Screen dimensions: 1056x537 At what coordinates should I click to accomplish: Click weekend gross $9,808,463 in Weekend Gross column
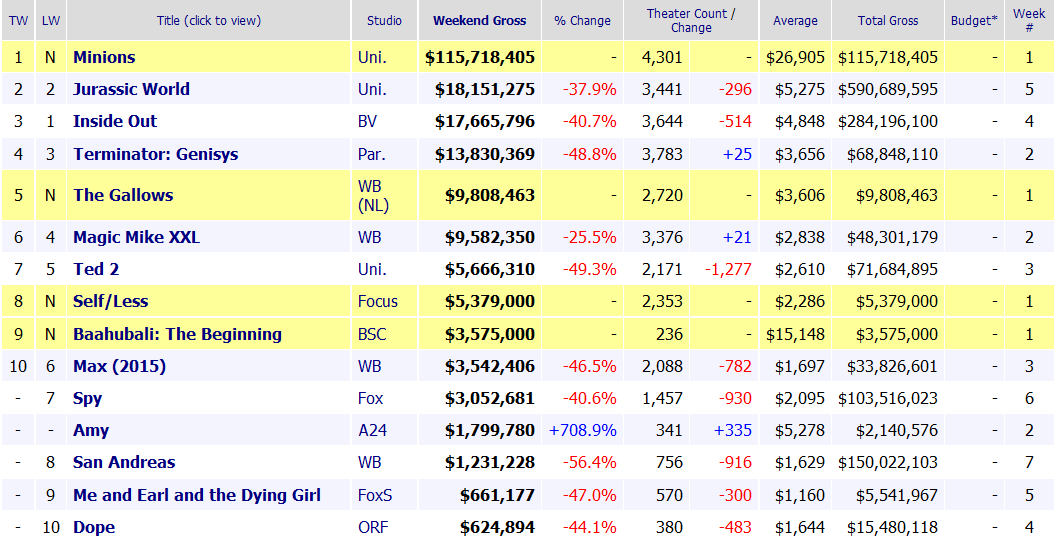tap(490, 195)
